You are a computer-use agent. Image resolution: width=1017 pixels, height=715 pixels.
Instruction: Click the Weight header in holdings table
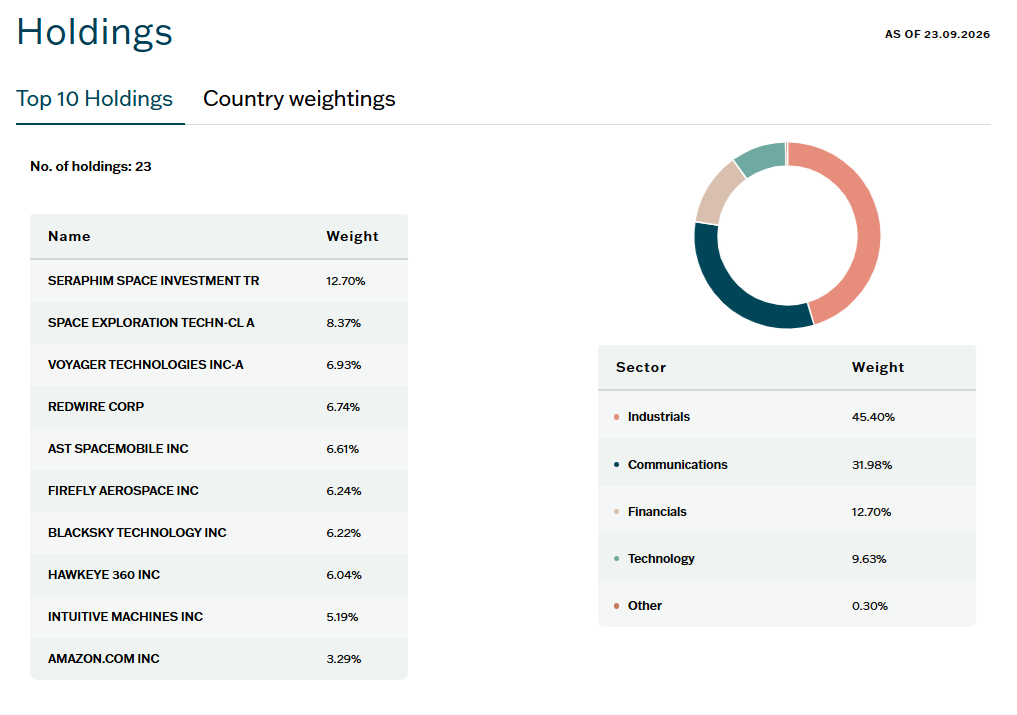coord(352,236)
